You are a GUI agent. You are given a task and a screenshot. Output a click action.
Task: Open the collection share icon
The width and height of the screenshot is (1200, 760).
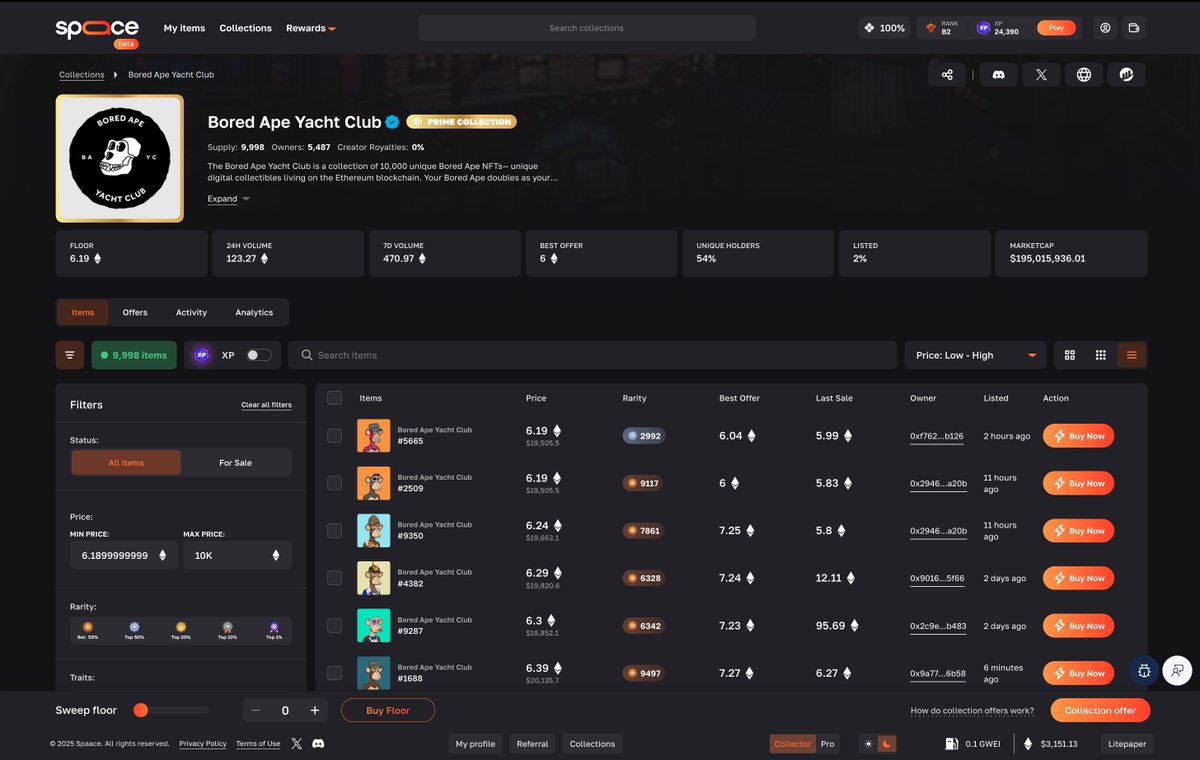point(947,74)
